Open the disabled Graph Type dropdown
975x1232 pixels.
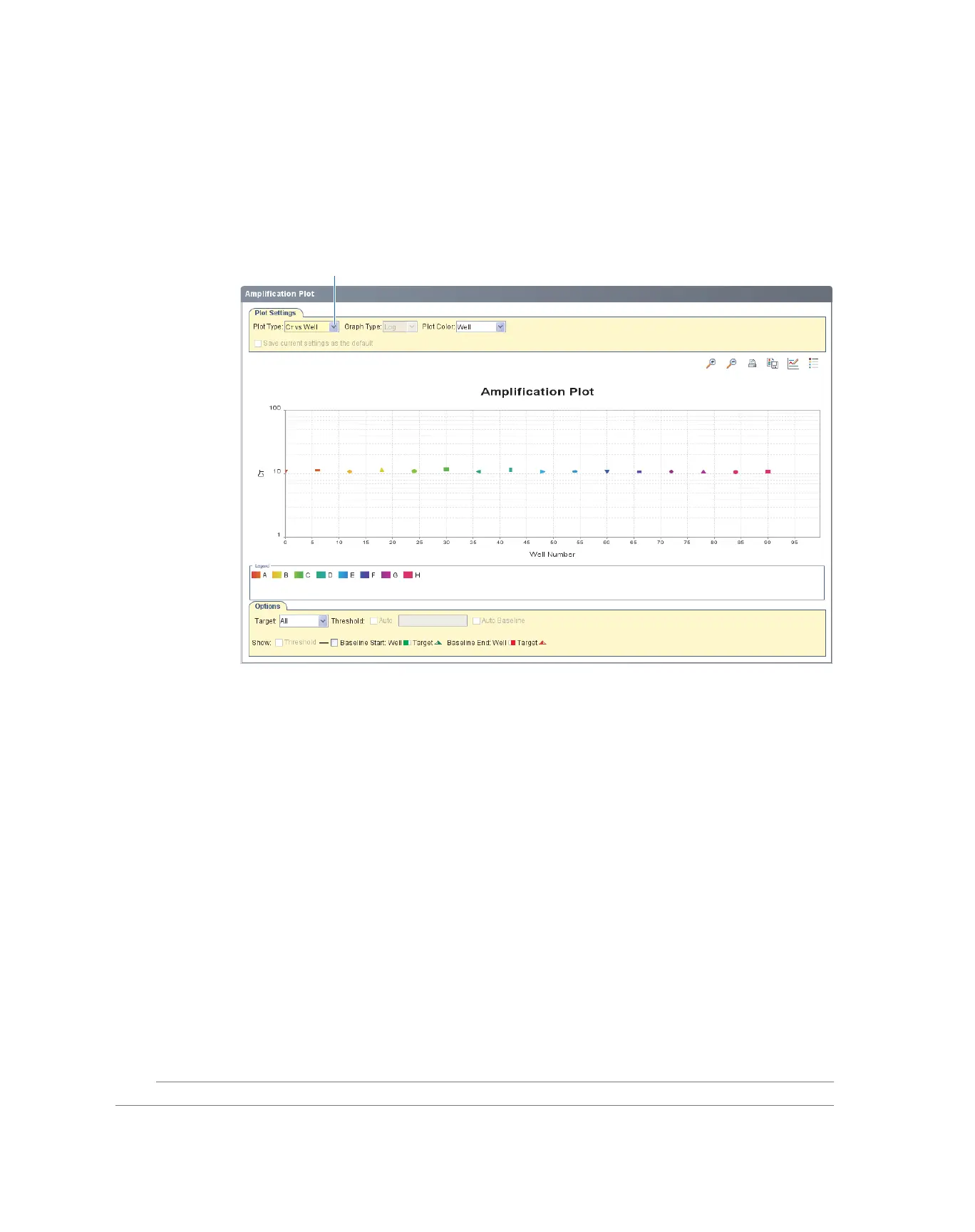(x=400, y=327)
